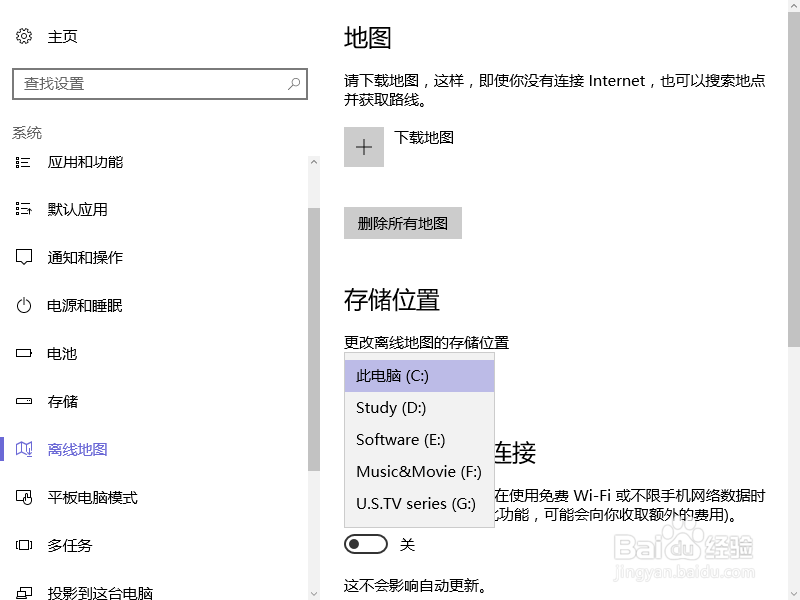800x600 pixels.
Task: Open 通知和操作 speech bubble icon
Action: tap(24, 257)
